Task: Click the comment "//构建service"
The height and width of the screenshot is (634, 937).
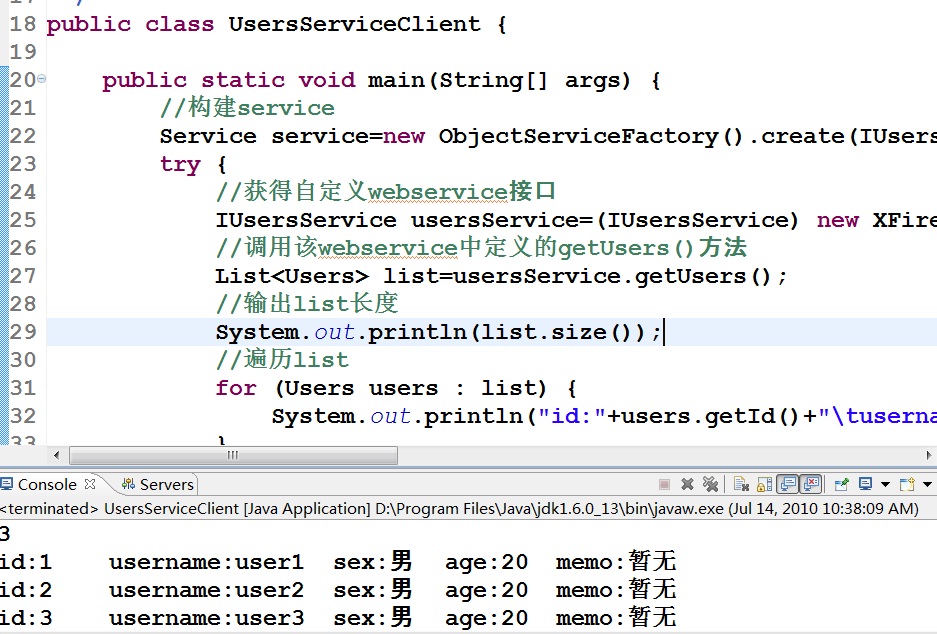Action: click(x=247, y=108)
